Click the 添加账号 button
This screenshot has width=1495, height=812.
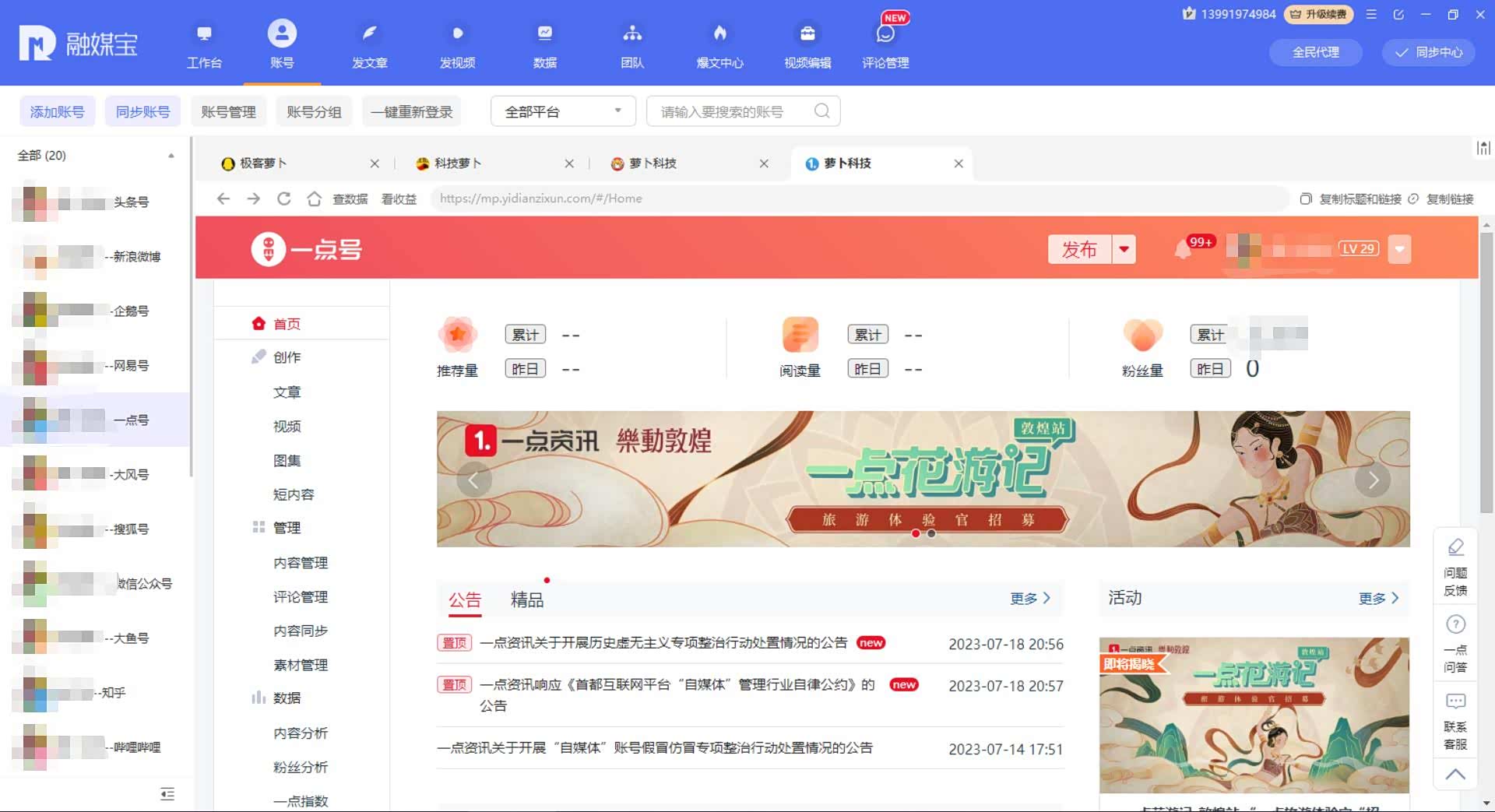[57, 111]
